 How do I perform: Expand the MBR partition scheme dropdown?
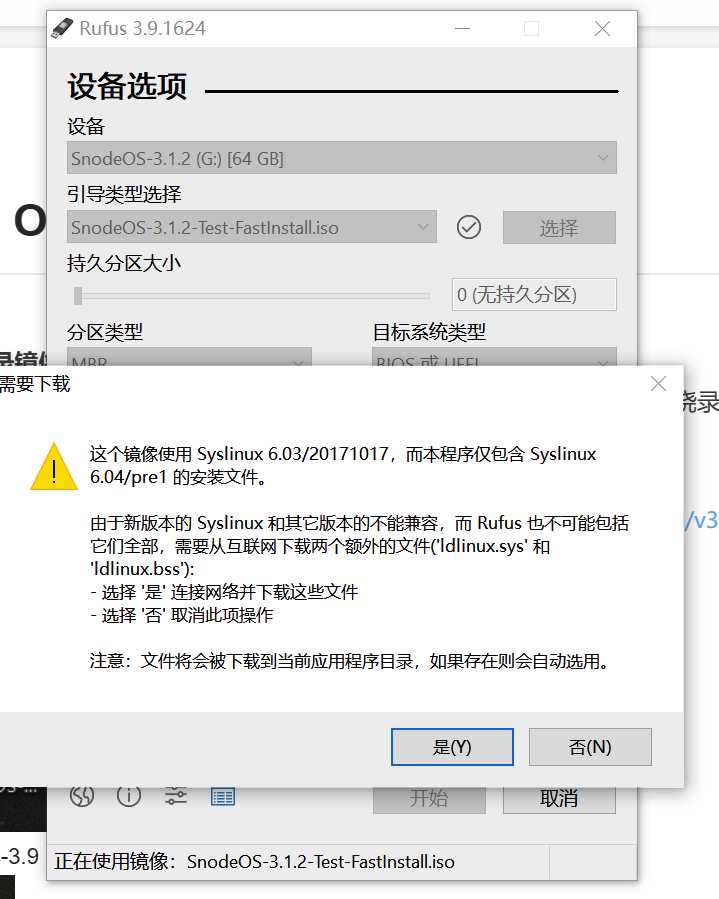point(189,357)
